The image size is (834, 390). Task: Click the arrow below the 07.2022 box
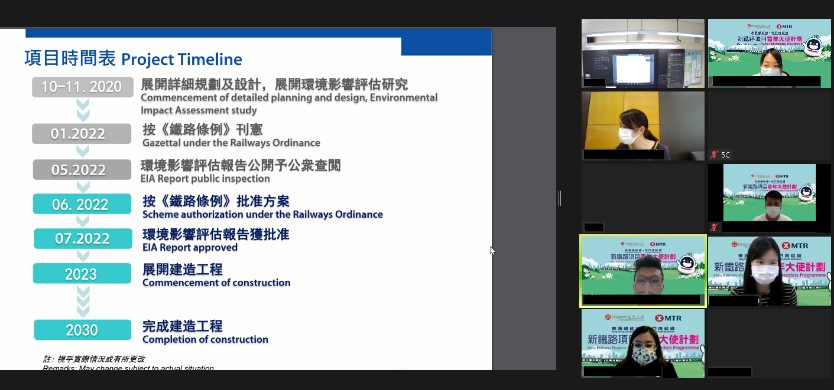pos(82,255)
